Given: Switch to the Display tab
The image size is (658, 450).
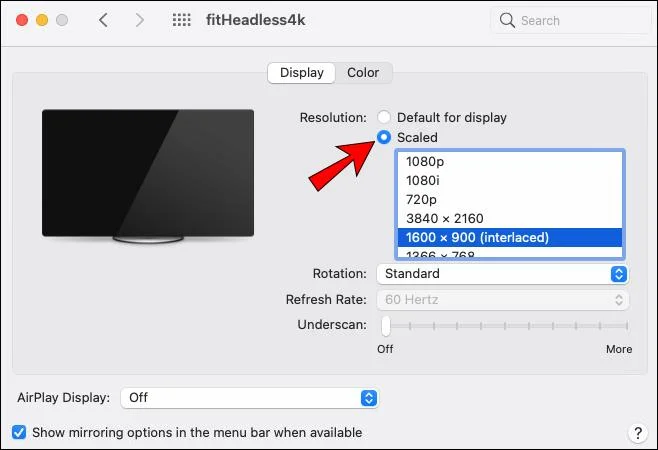Looking at the screenshot, I should coord(302,73).
